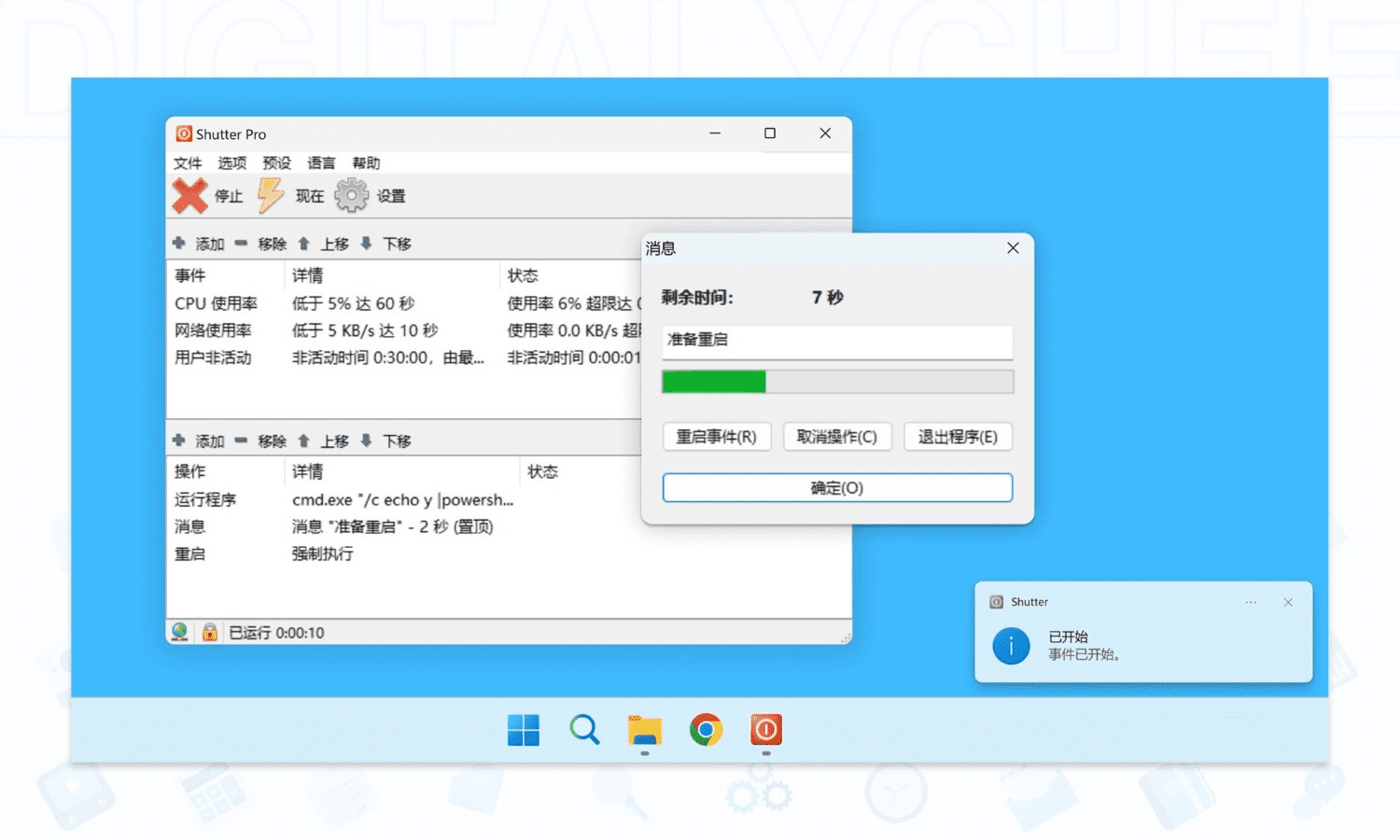
Task: Open Shutter app from the taskbar
Action: (x=765, y=730)
